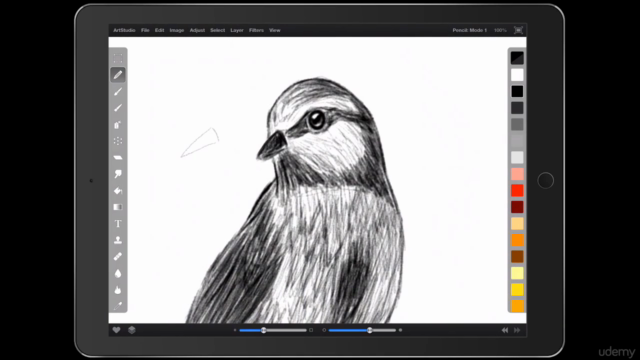Click the hollow opacity circle icon
Image resolution: width=640 pixels, height=360 pixels.
coord(324,330)
